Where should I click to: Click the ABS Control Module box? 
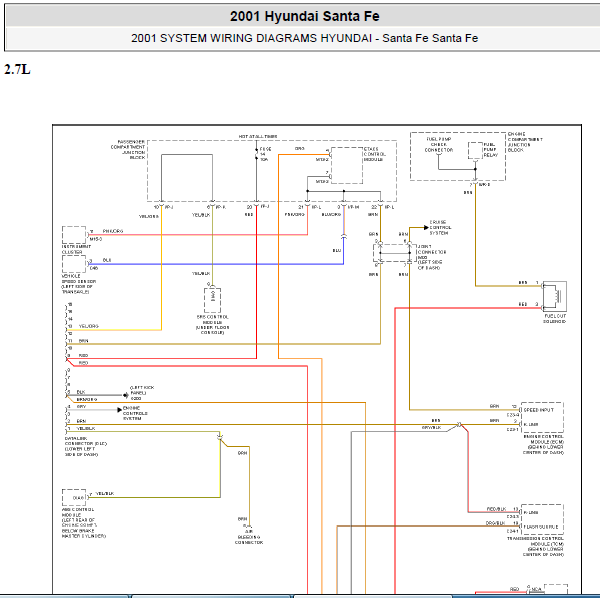[74, 497]
